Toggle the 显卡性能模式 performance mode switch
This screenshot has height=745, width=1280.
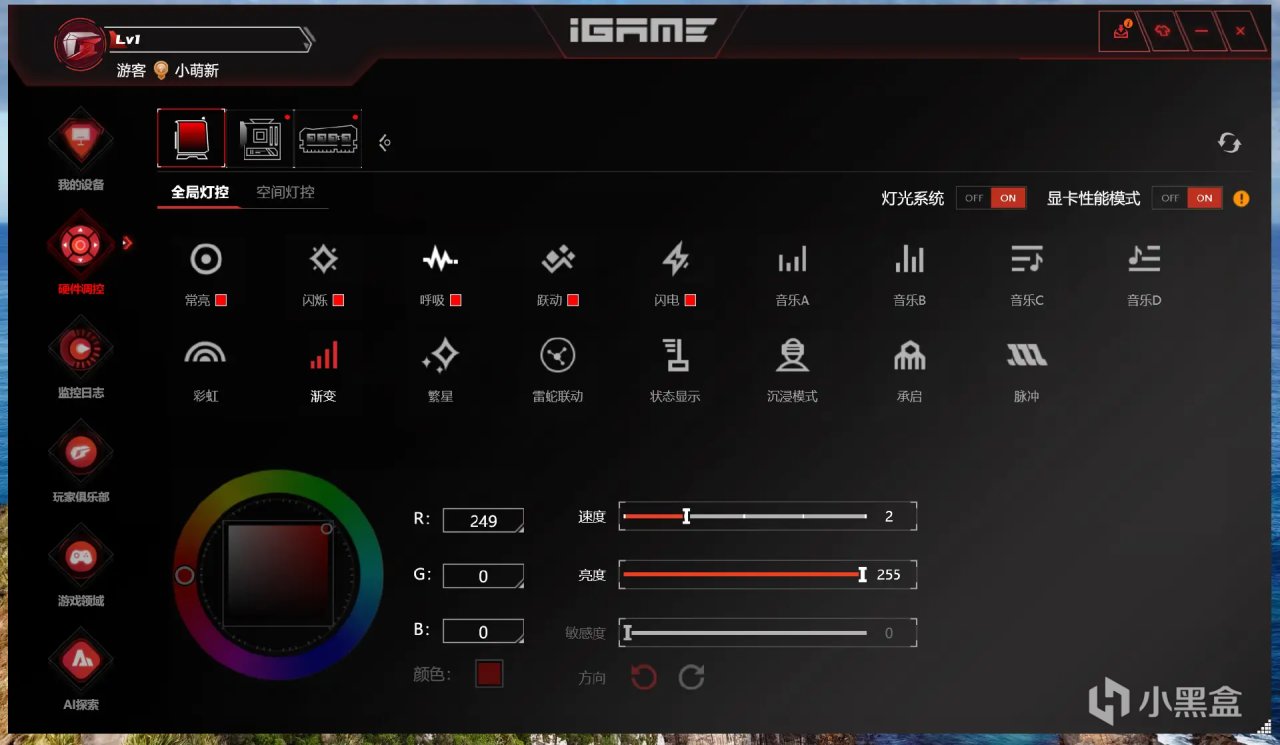[1187, 198]
